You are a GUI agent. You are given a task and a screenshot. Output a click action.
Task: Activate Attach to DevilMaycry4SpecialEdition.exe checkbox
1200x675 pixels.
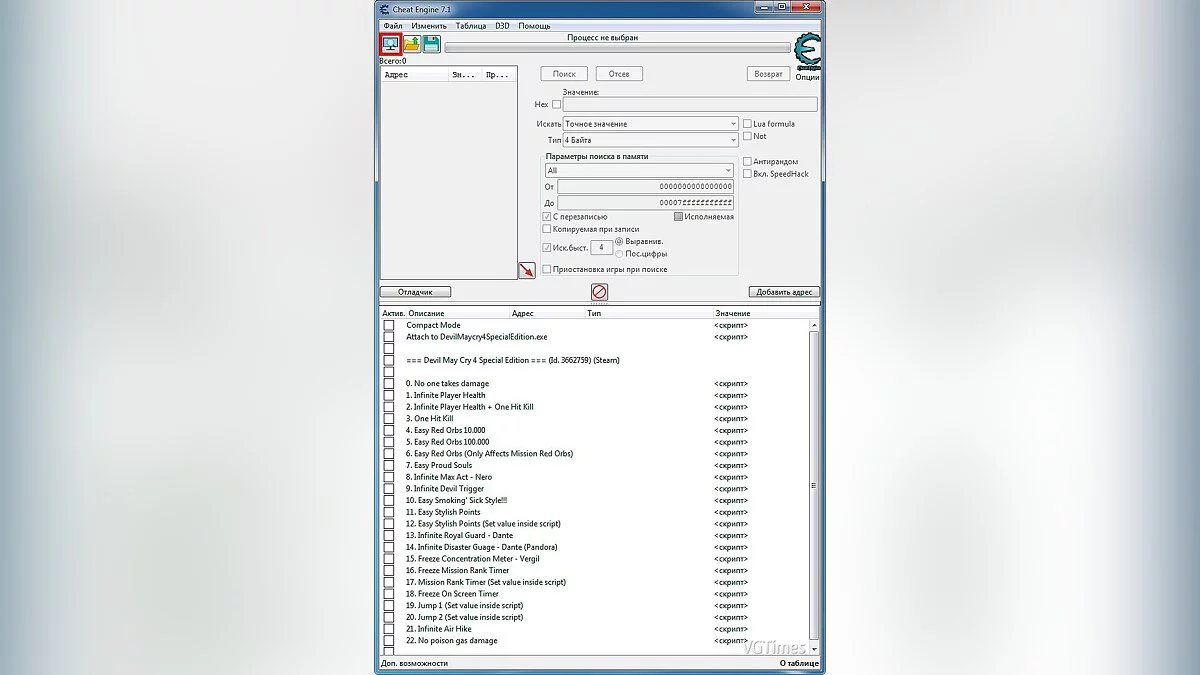(389, 337)
